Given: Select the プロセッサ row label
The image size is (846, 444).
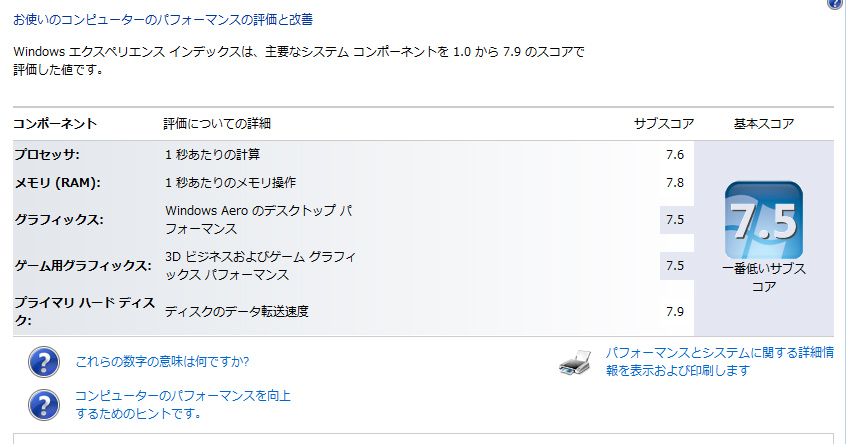Looking at the screenshot, I should tap(47, 155).
